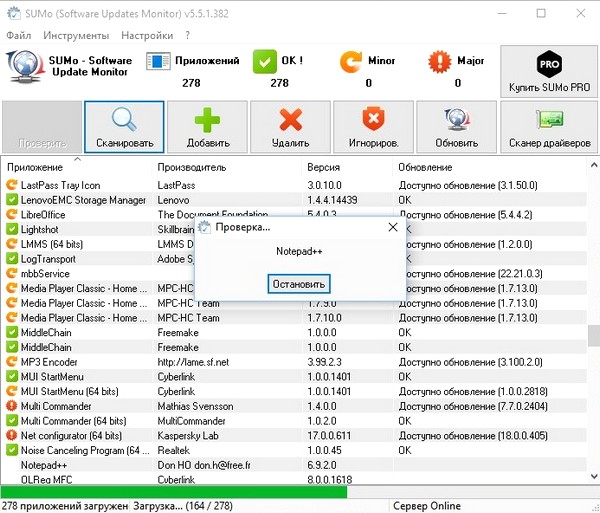Click the green check icon next to Lightshot
The image size is (600, 513).
(12, 229)
